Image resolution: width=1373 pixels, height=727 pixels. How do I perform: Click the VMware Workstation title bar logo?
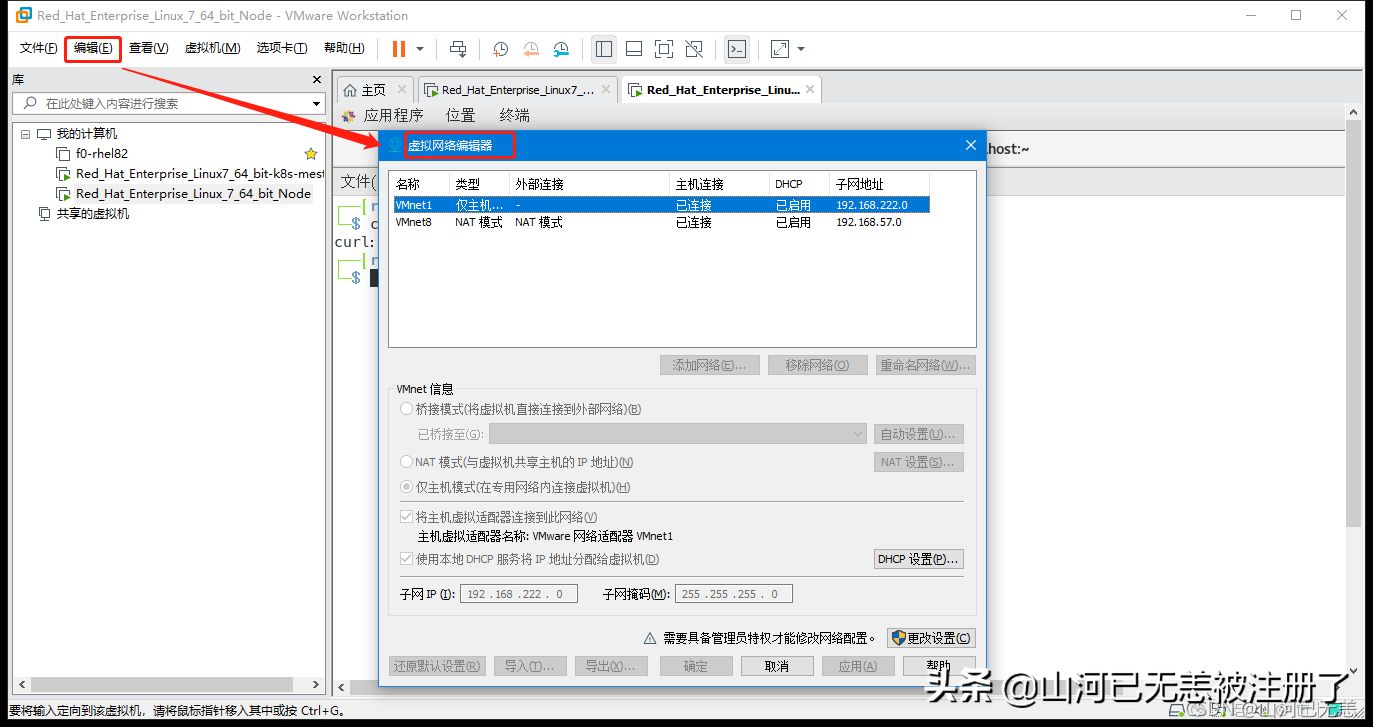coord(22,15)
